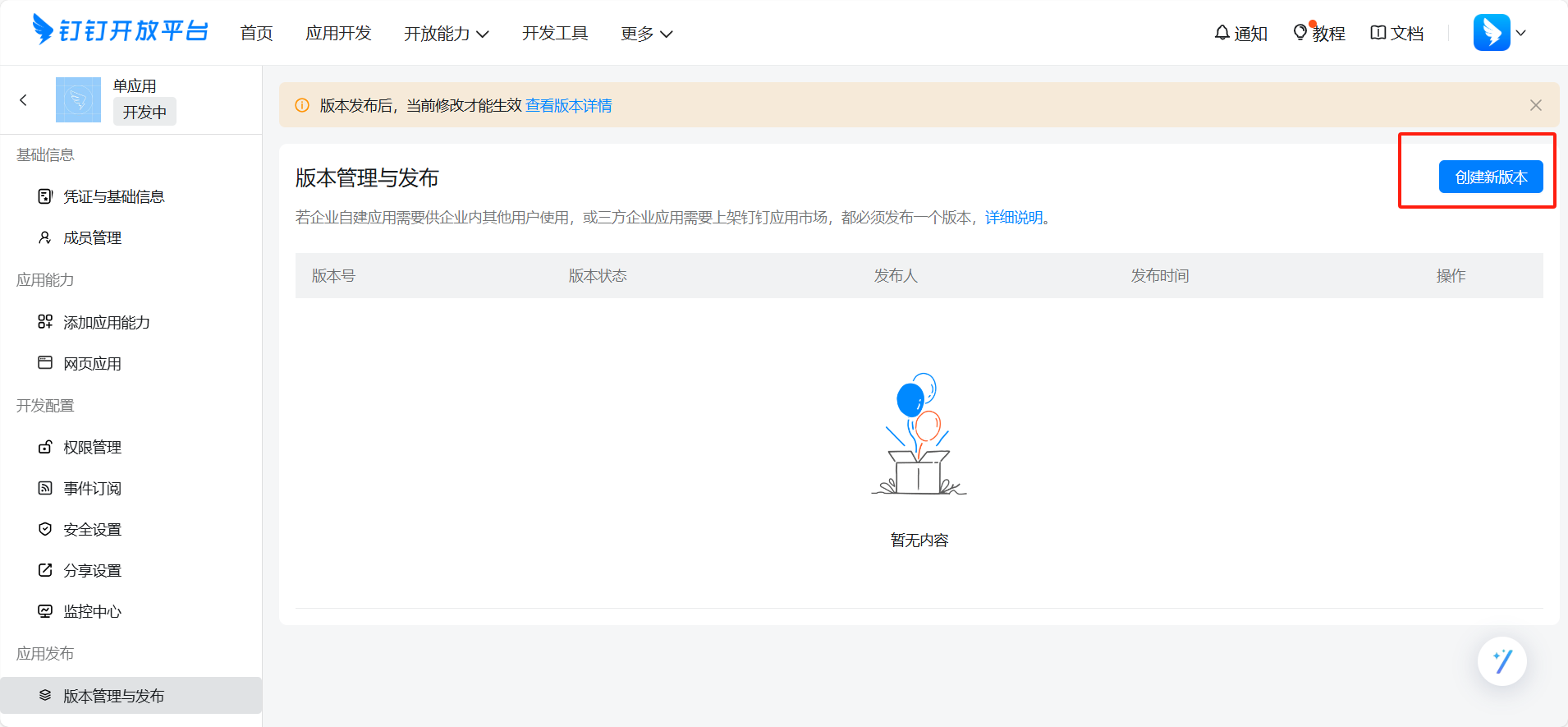This screenshot has width=1568, height=727.
Task: Click the floating magic wand assistant icon
Action: pos(1502,661)
